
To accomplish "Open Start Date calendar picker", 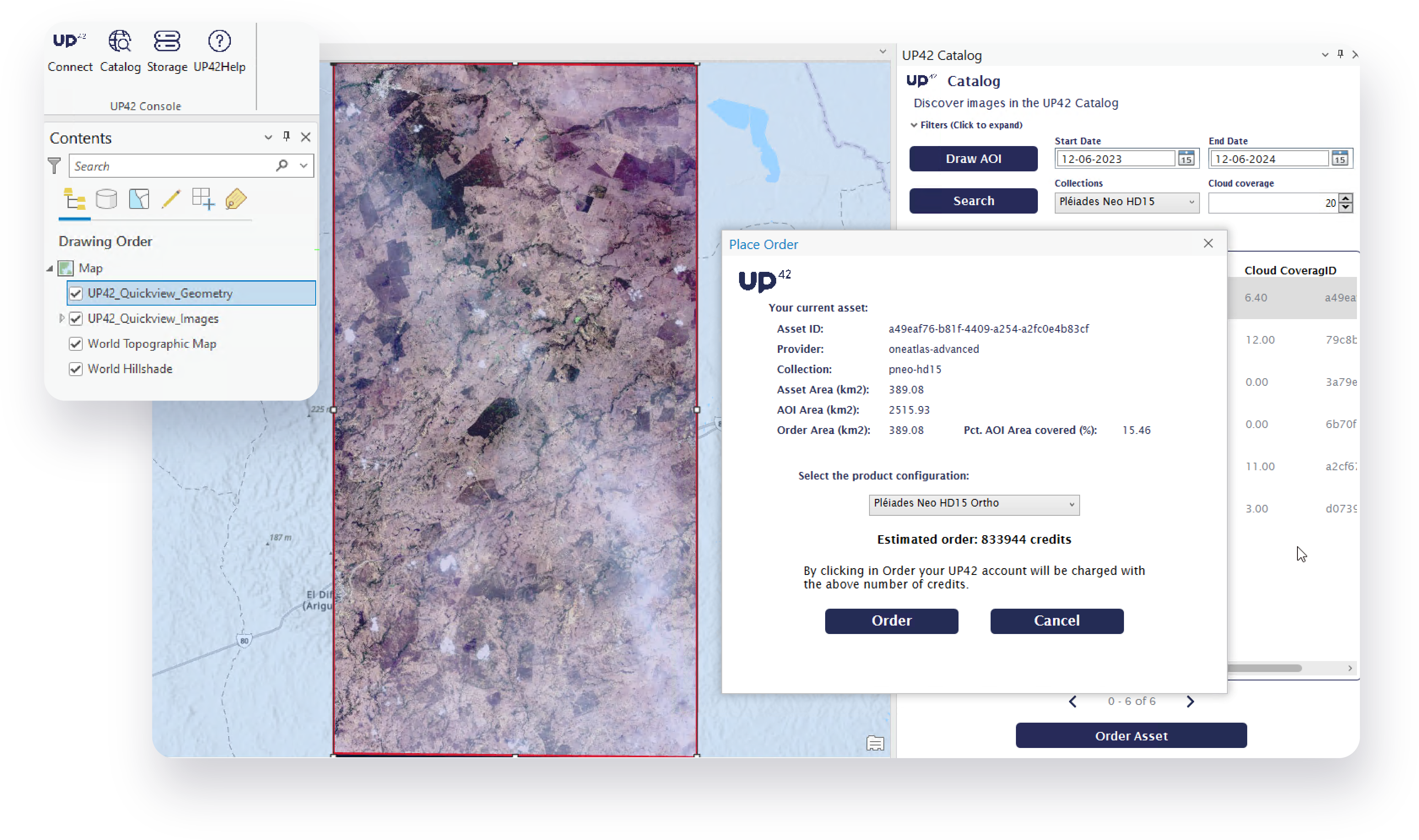I will (x=1186, y=158).
